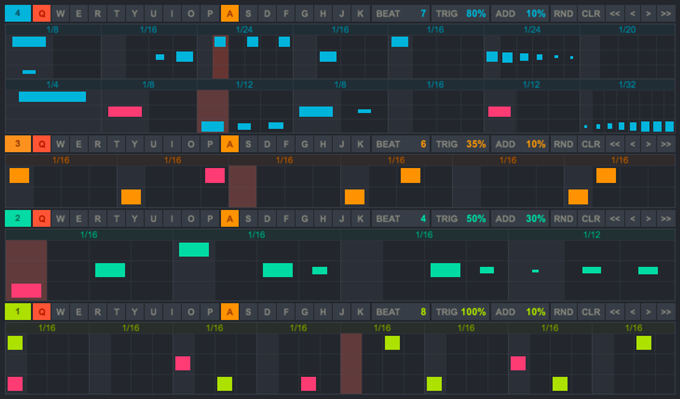680x399 pixels.
Task: Select long blue note under 1/4 division
Action: click(x=52, y=97)
